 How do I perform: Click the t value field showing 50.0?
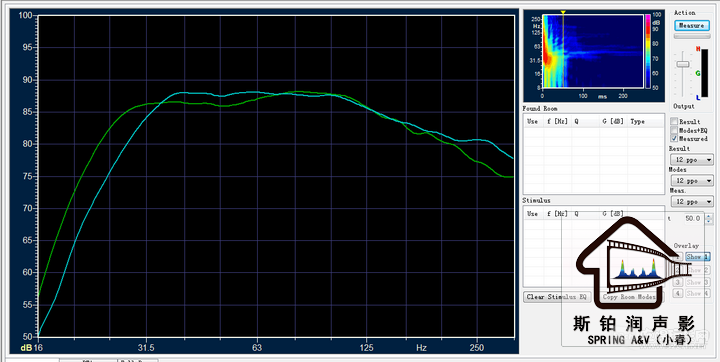coord(692,219)
